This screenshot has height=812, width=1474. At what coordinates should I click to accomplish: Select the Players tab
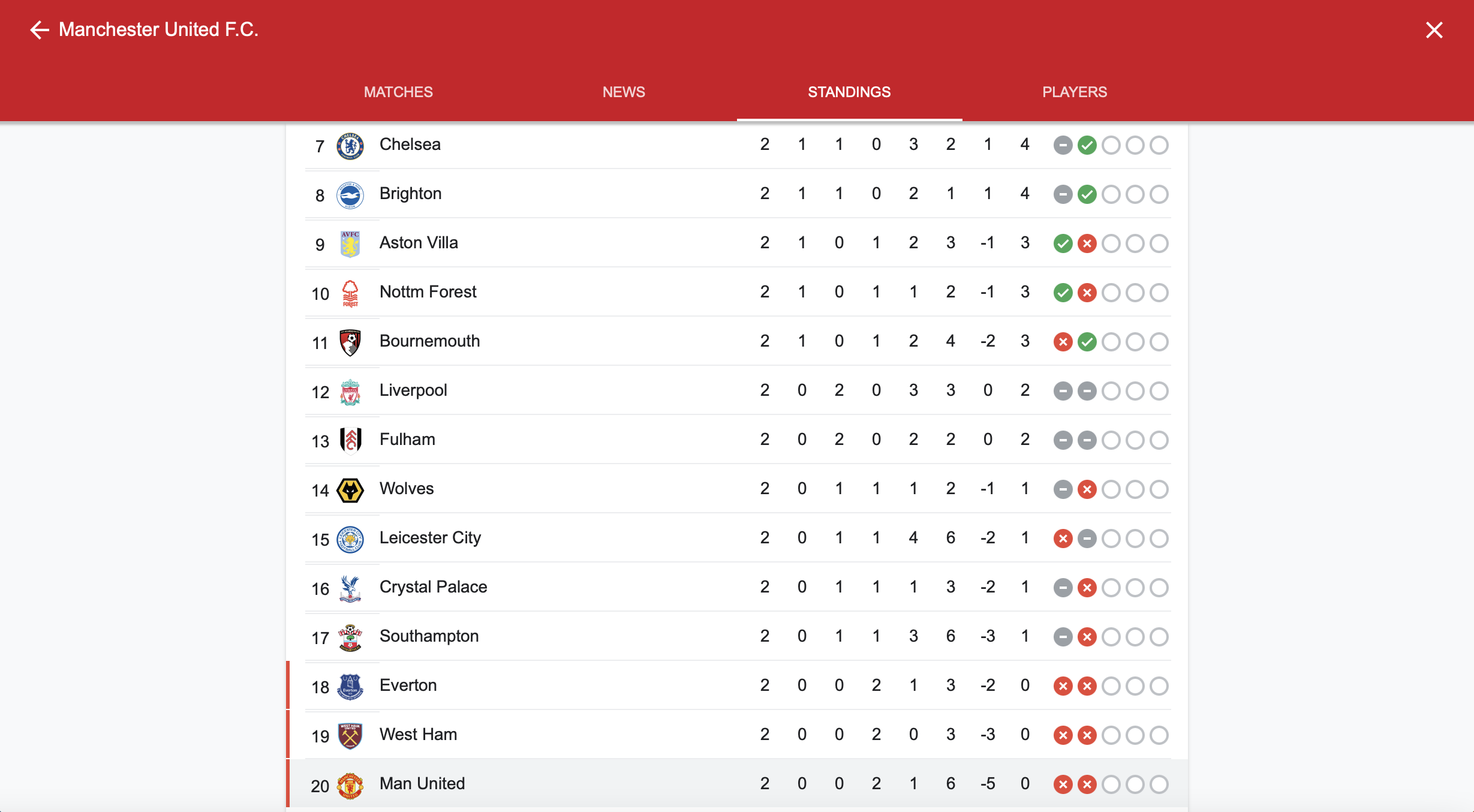[1075, 92]
